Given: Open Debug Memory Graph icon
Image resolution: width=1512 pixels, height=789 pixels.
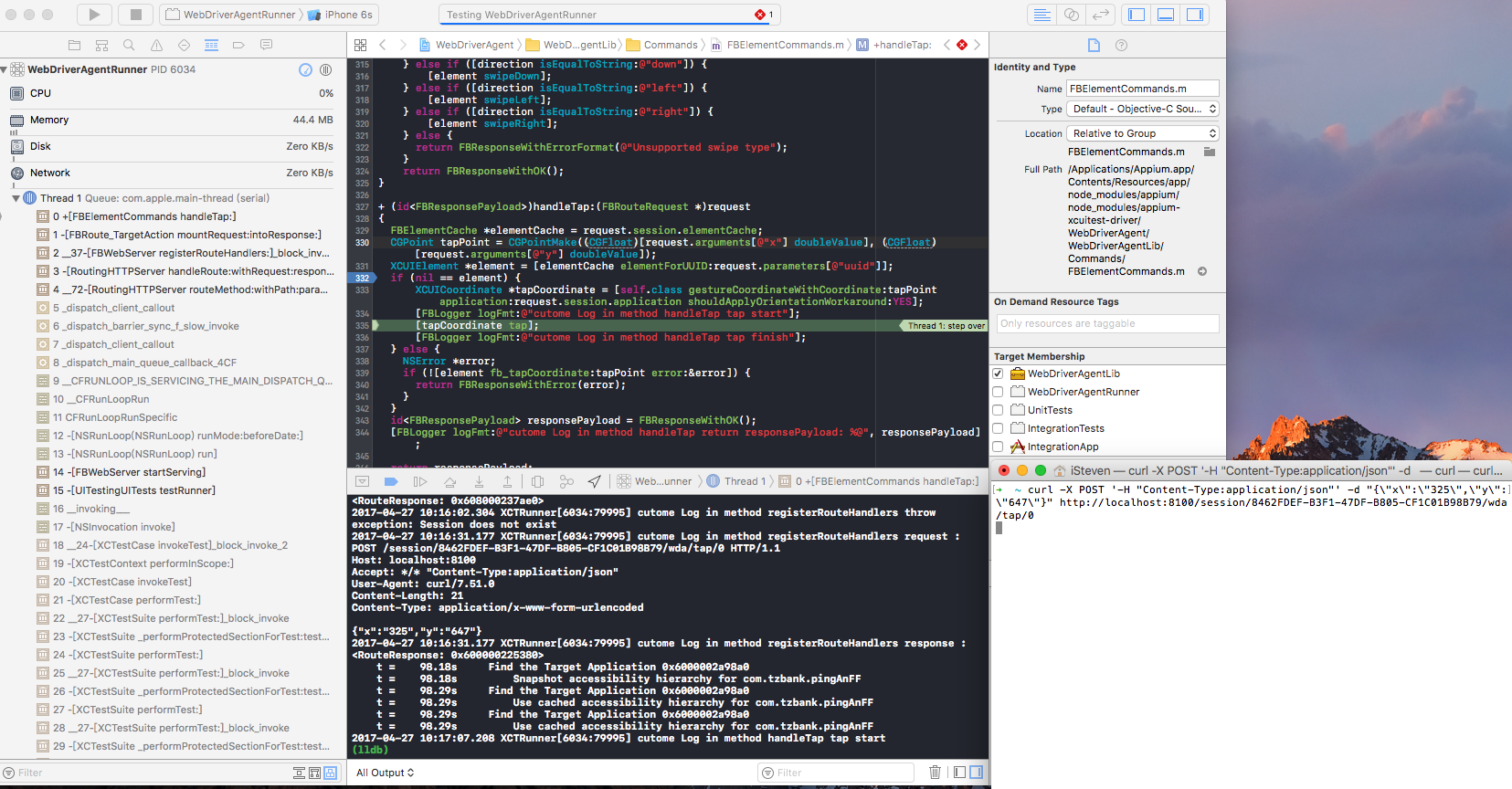Looking at the screenshot, I should tap(566, 481).
